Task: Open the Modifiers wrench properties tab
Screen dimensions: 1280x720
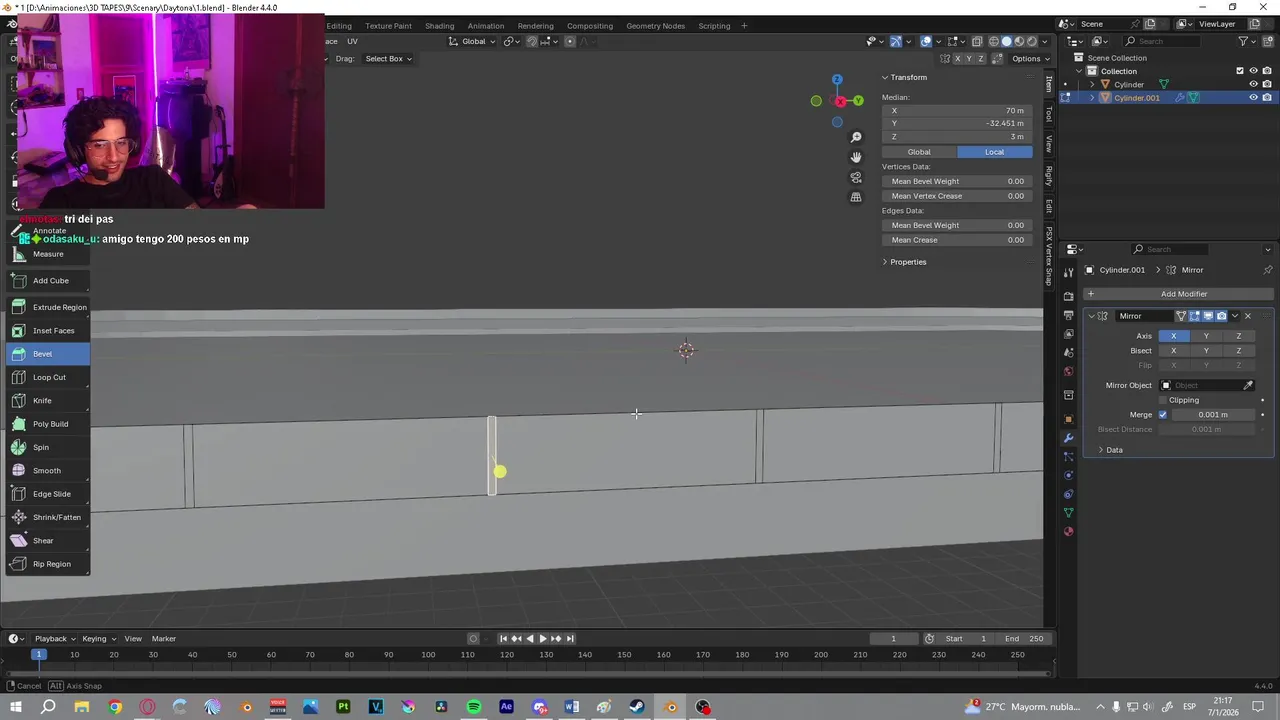Action: (x=1068, y=438)
